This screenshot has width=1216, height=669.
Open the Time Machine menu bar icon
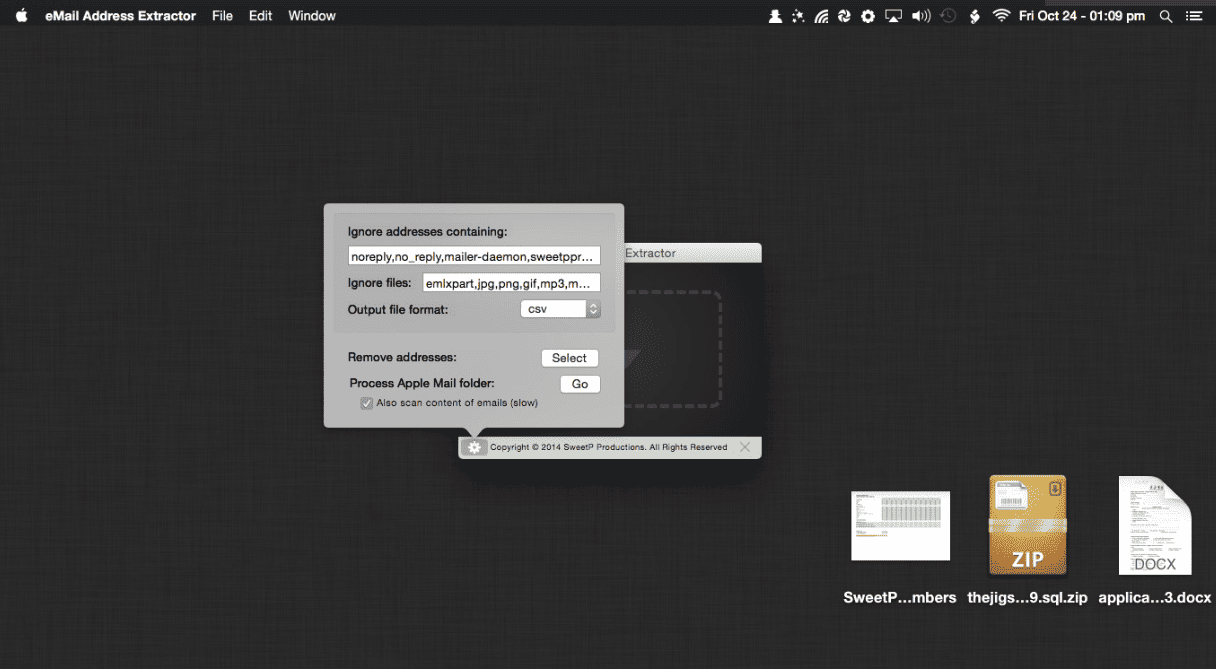click(948, 16)
